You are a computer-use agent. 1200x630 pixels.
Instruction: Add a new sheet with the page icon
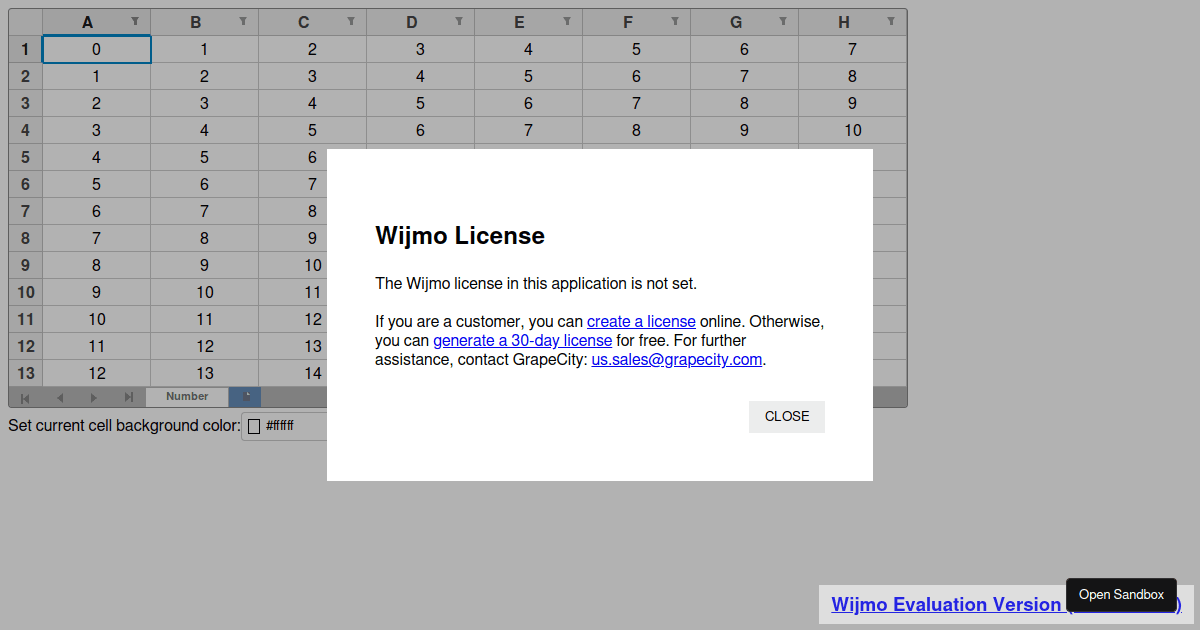pyautogui.click(x=245, y=397)
